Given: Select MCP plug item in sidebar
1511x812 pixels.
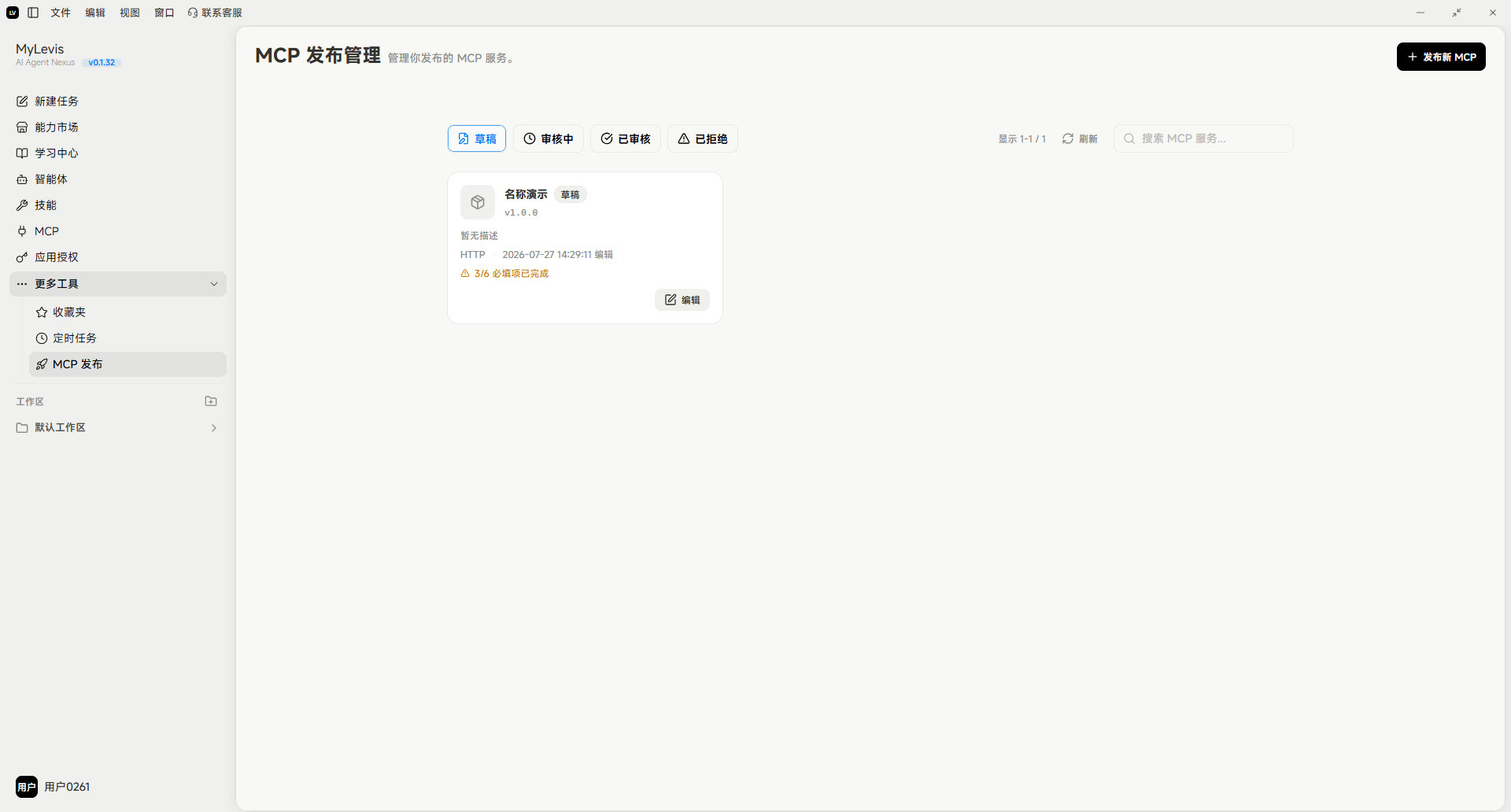Looking at the screenshot, I should pos(118,231).
